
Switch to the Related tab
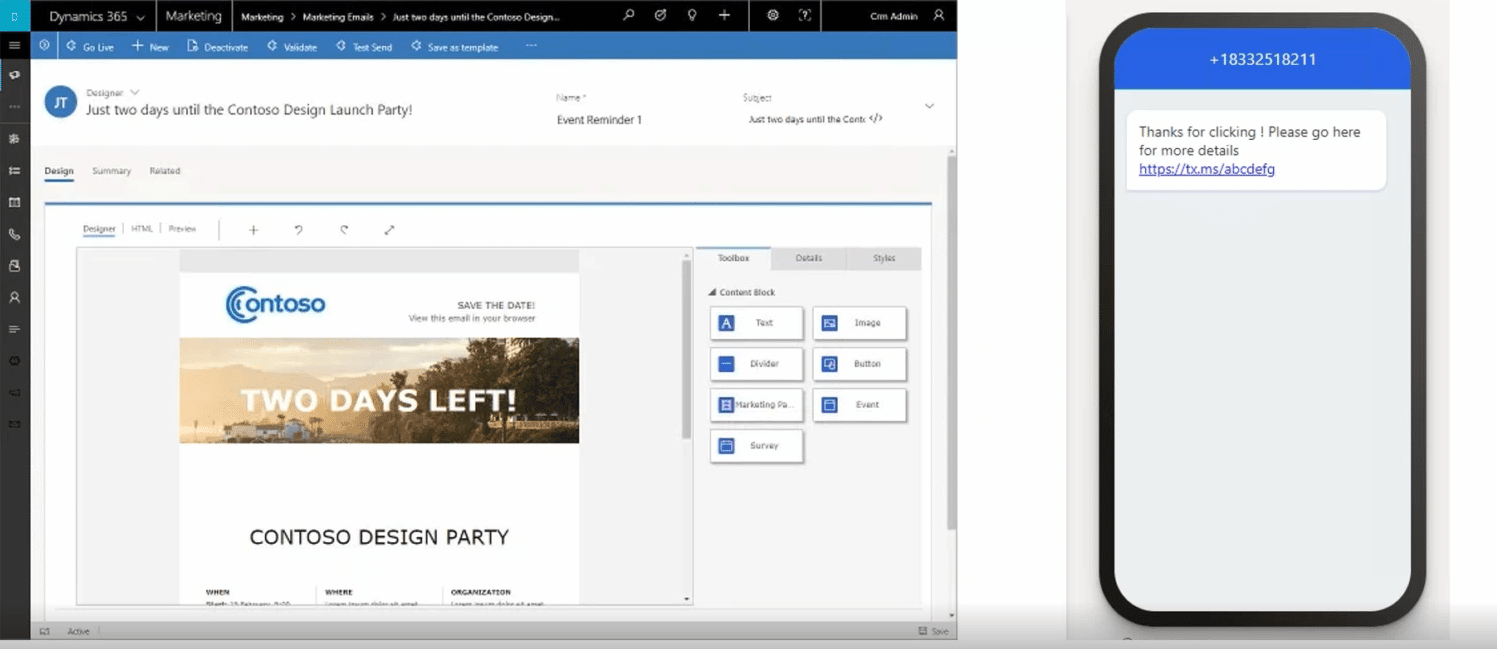(165, 171)
